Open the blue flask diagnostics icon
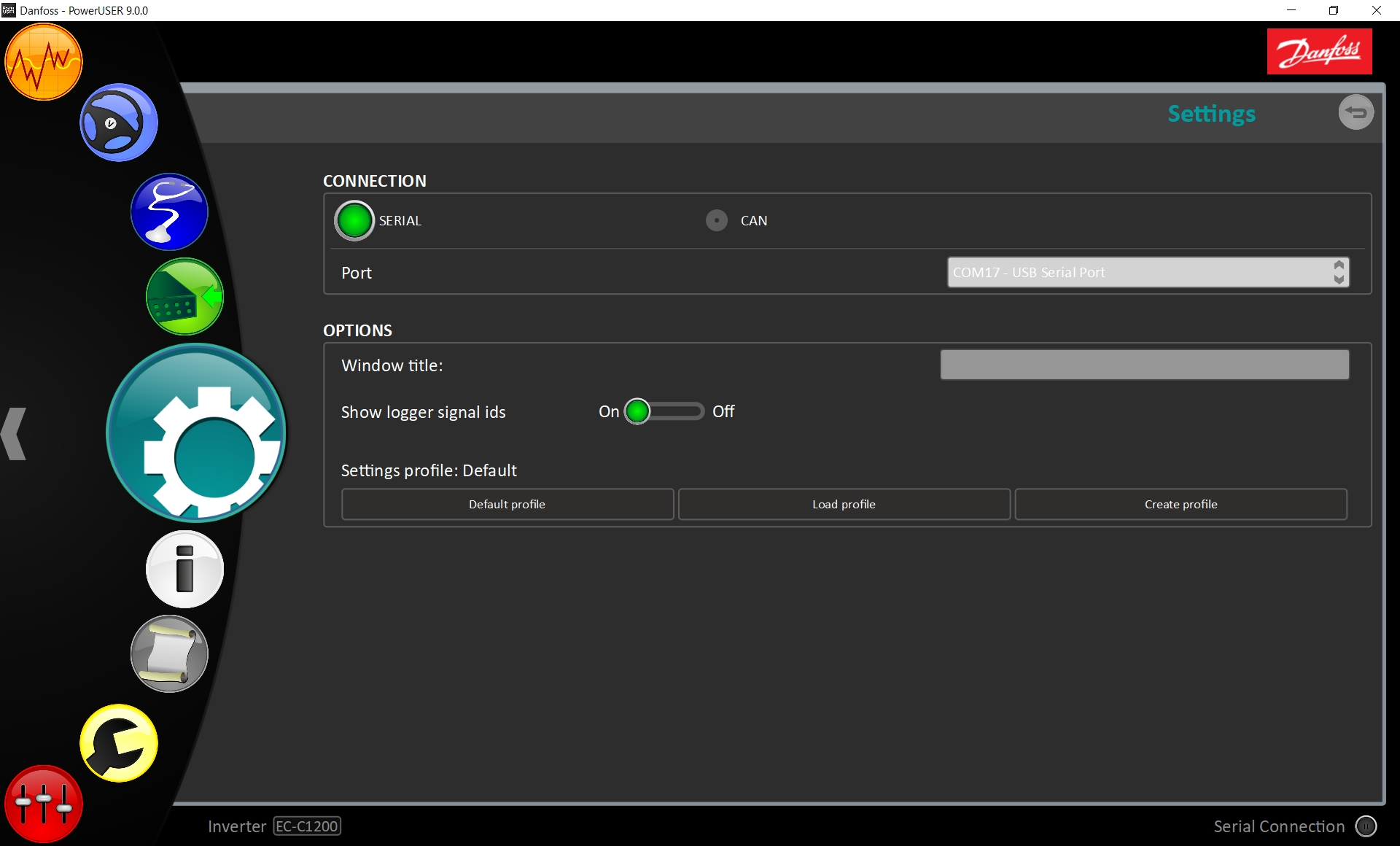Viewport: 1400px width, 846px height. tap(169, 212)
